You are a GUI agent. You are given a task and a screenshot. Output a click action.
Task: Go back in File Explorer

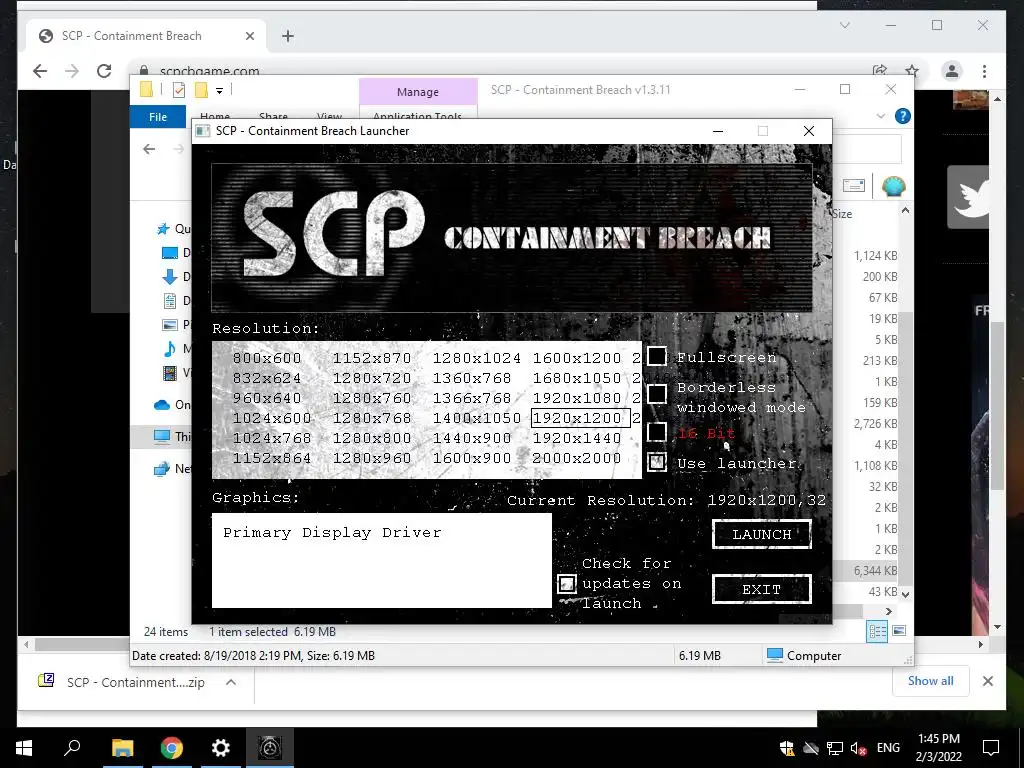click(x=149, y=149)
